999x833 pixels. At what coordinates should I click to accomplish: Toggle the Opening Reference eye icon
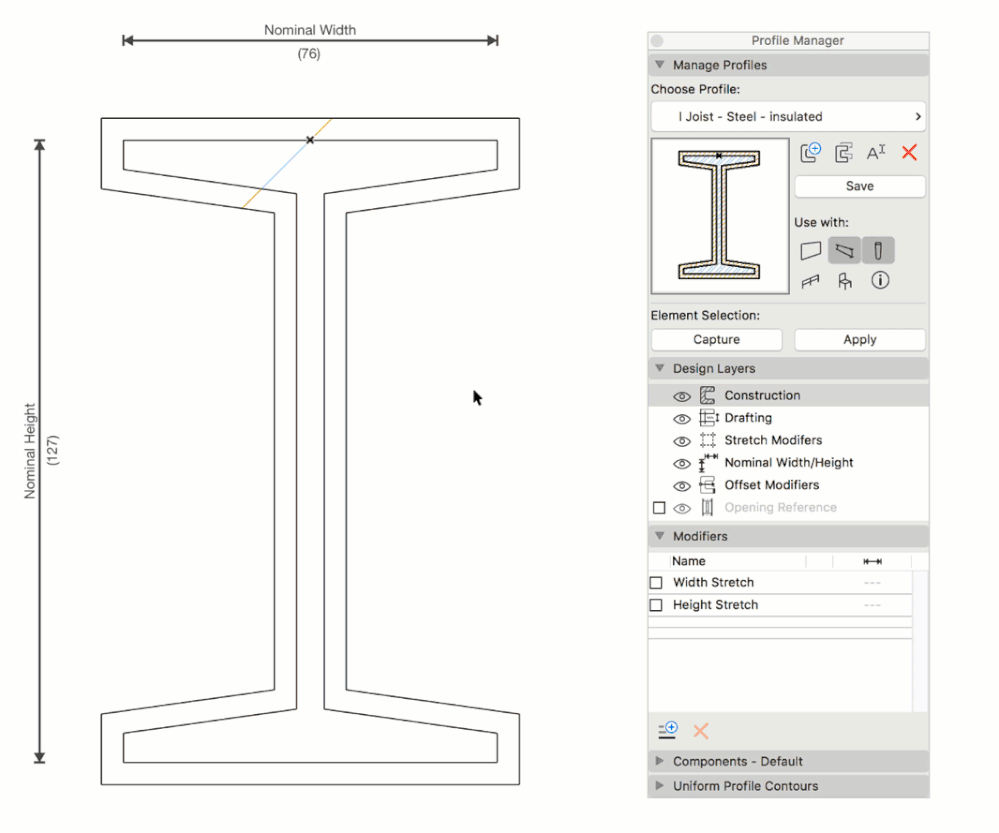point(682,509)
